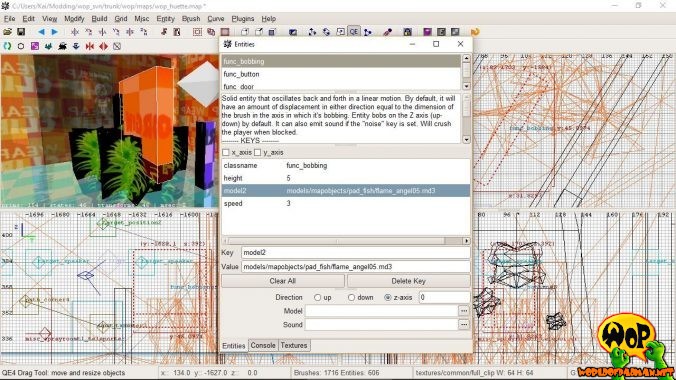Screen dimensions: 676x380
Task: Click the entity list scroll-up arrow
Action: point(466,58)
